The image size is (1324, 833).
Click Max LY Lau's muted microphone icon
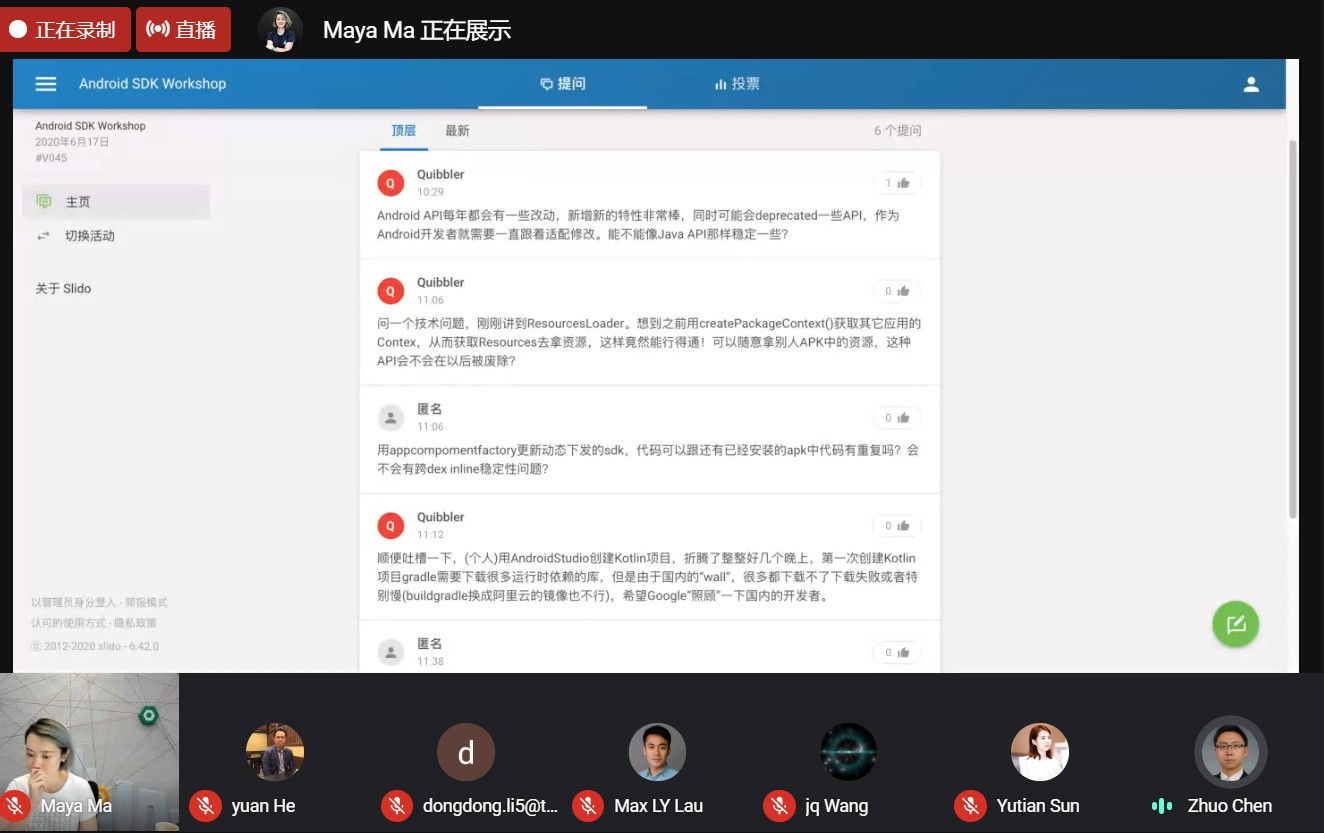(588, 806)
